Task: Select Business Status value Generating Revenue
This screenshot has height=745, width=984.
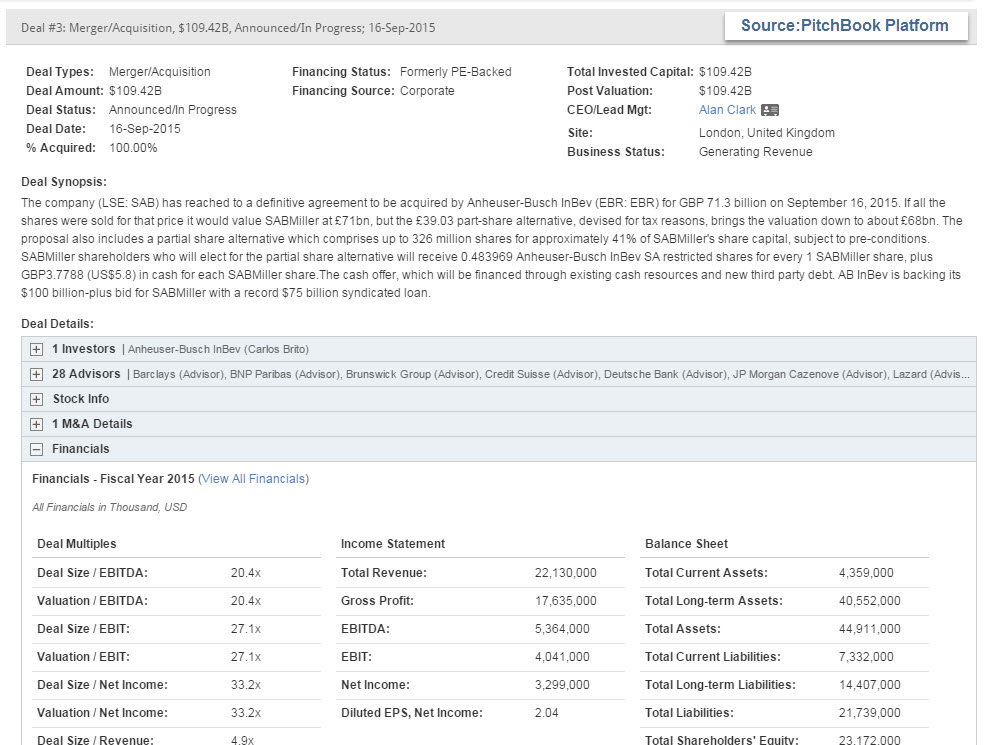Action: click(x=756, y=152)
